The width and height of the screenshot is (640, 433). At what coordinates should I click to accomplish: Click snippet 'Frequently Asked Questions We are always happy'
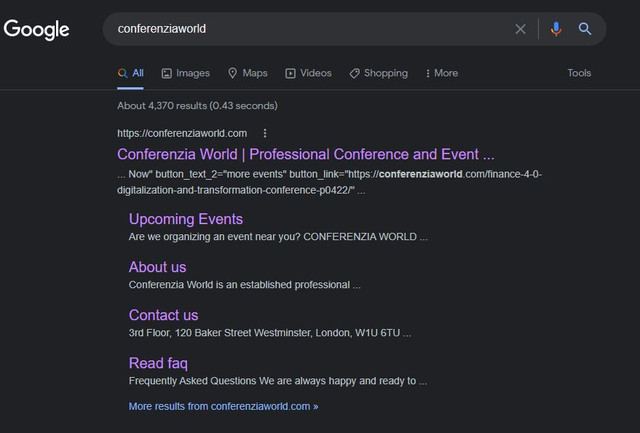(x=278, y=381)
